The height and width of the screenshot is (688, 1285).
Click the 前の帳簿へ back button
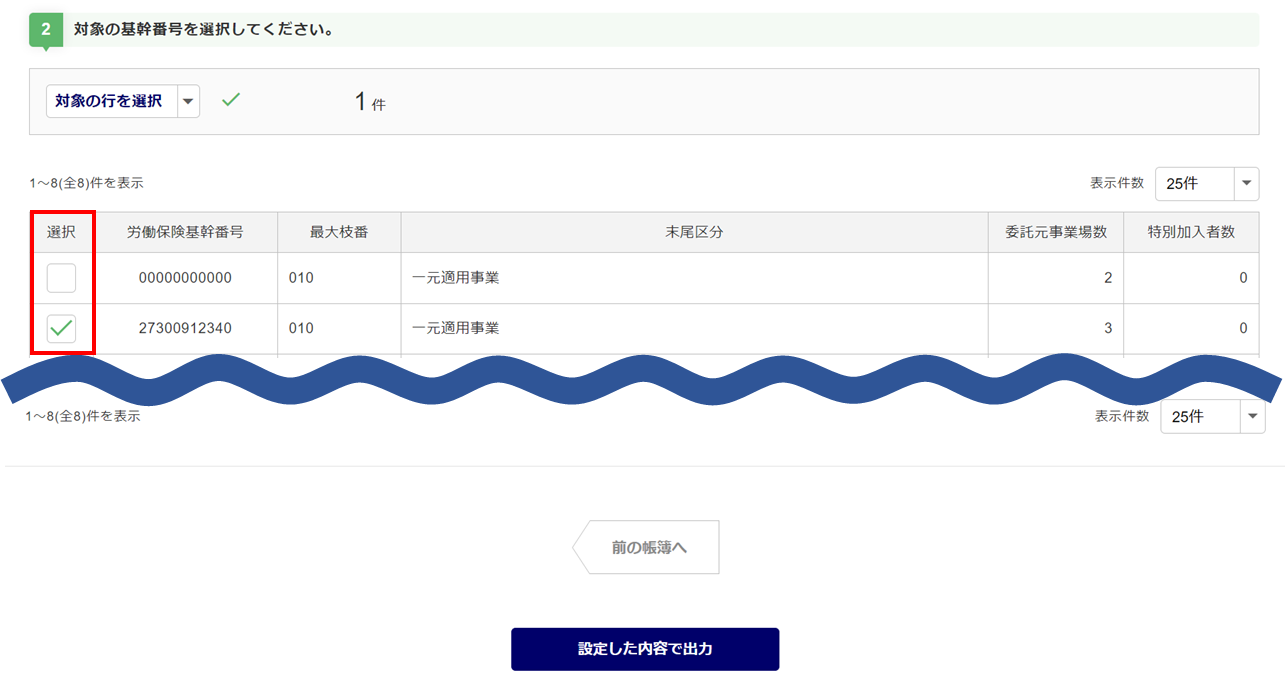pyautogui.click(x=648, y=547)
